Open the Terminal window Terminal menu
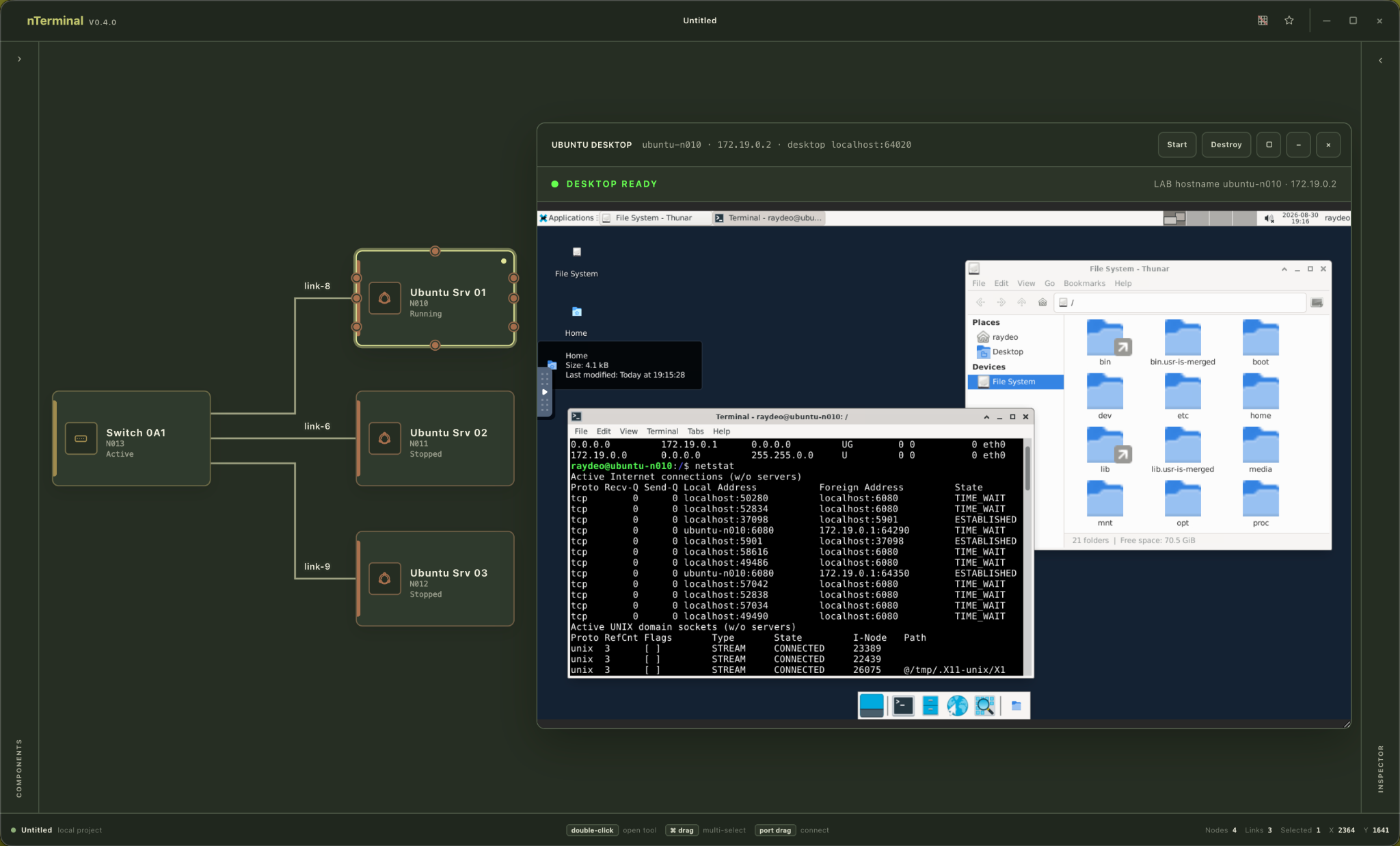 click(x=662, y=432)
